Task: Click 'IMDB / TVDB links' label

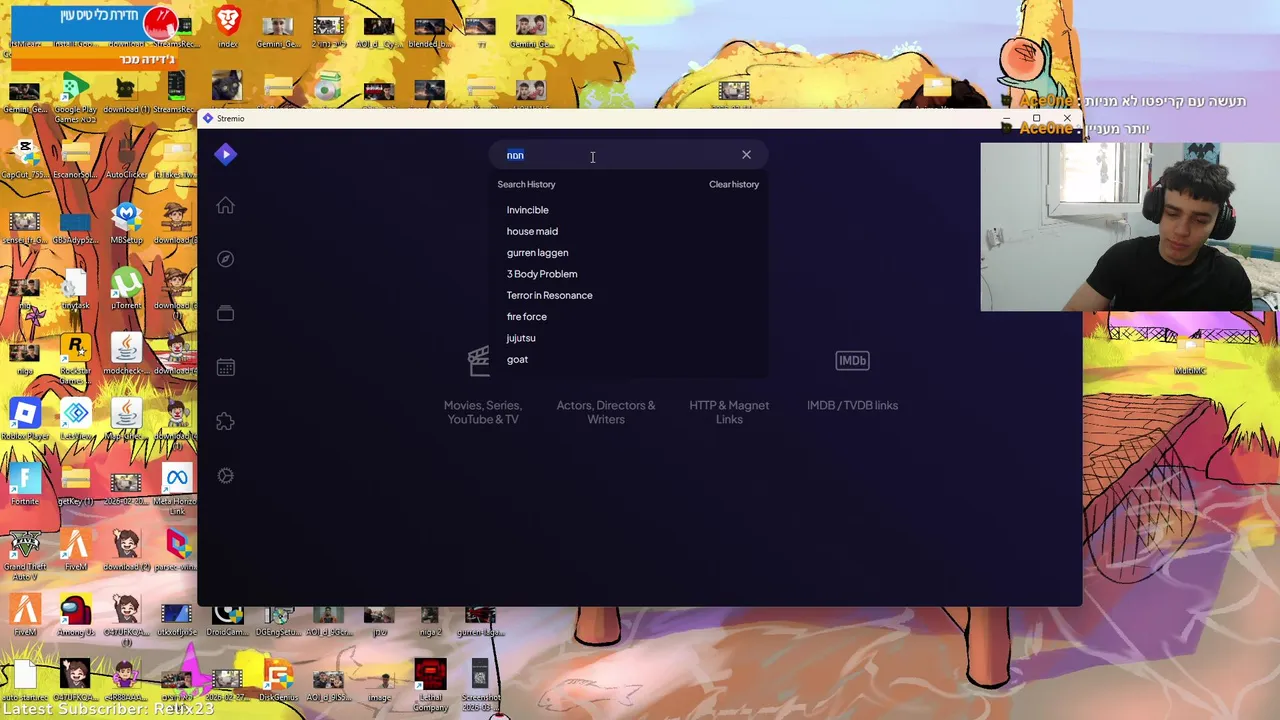Action: point(852,405)
